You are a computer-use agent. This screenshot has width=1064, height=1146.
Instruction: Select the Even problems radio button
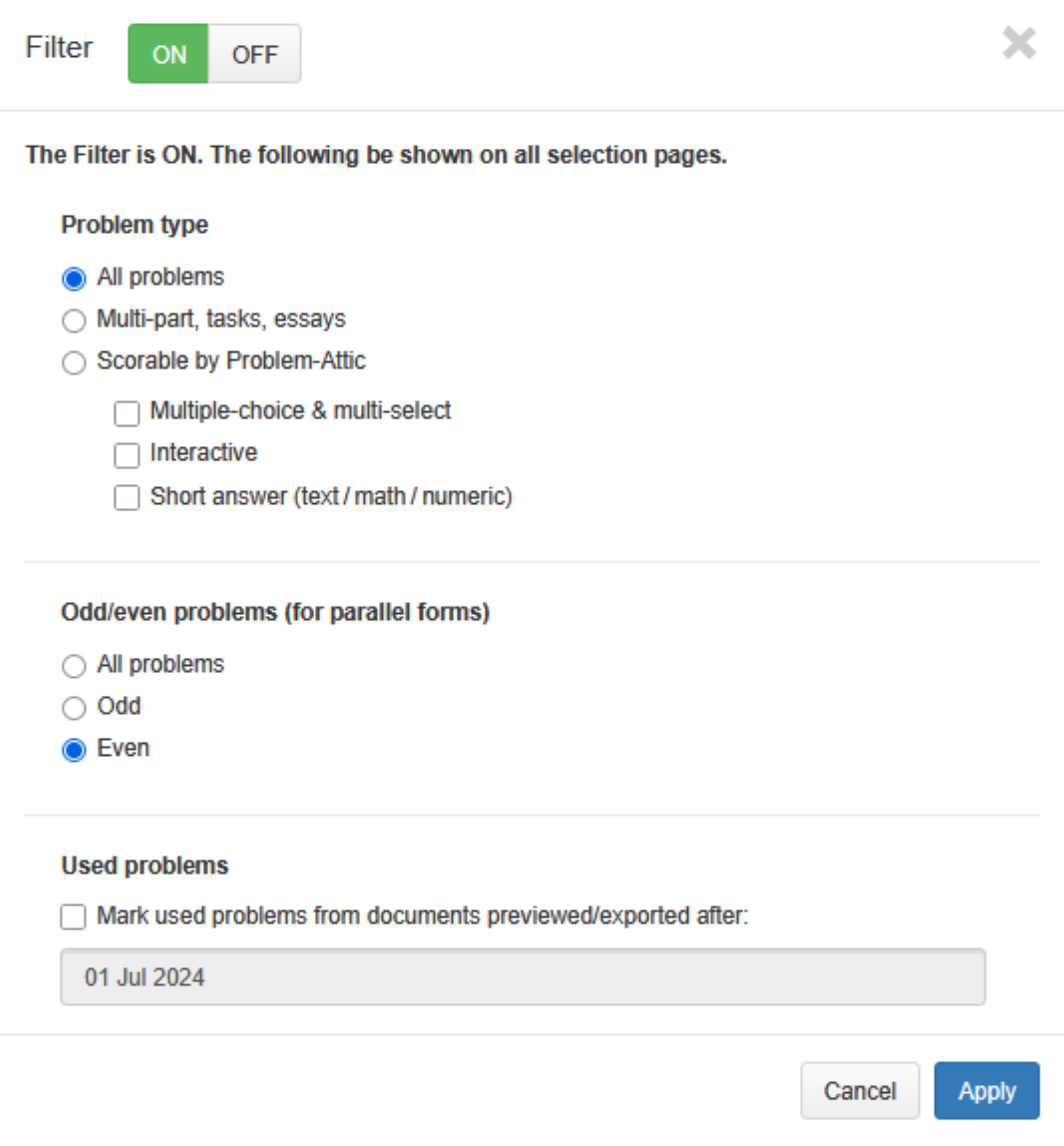[74, 750]
